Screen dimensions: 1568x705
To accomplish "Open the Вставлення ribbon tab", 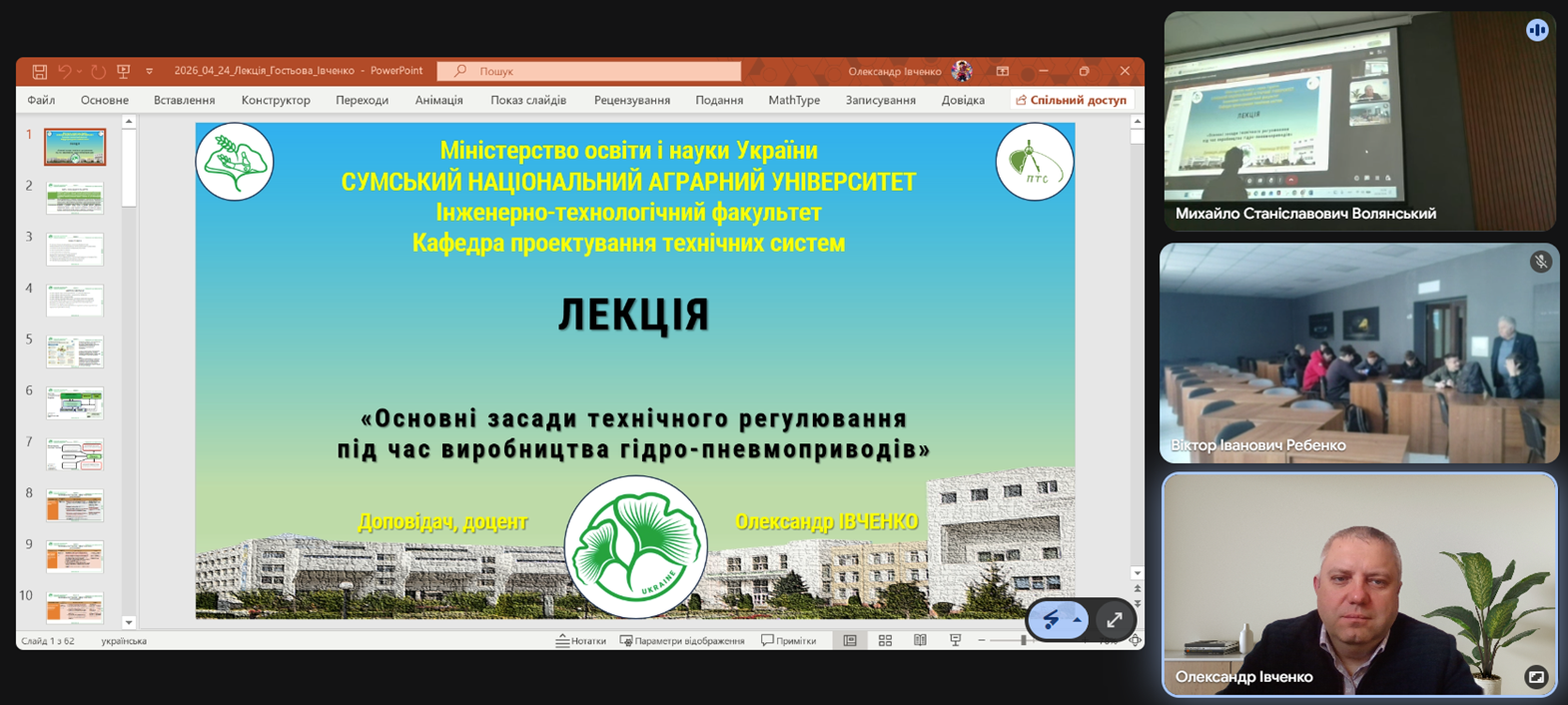I will click(184, 100).
